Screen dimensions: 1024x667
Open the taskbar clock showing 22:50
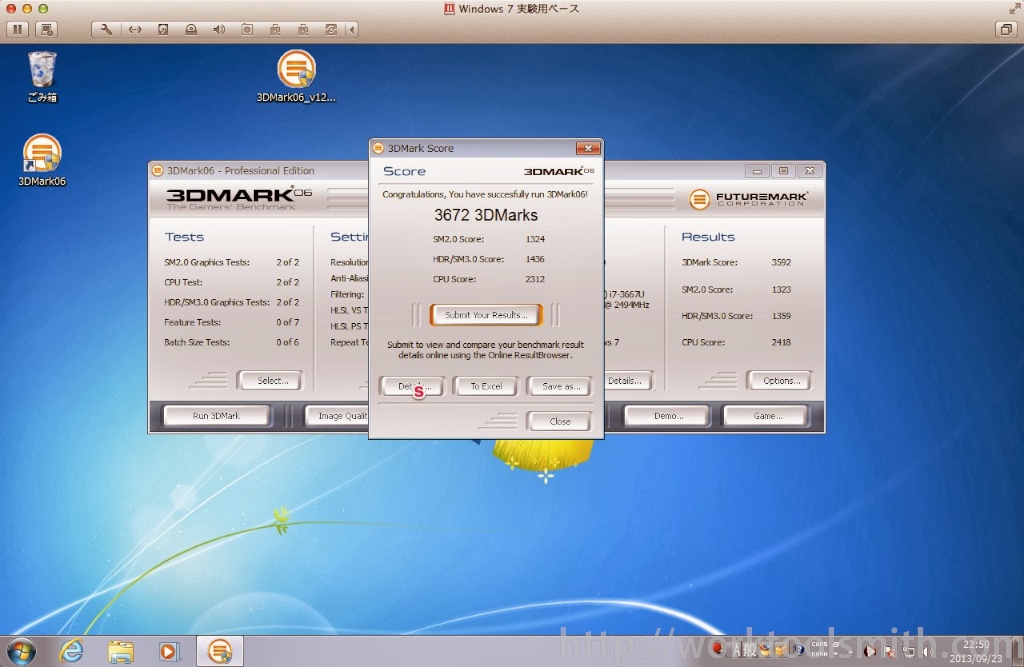(x=976, y=651)
